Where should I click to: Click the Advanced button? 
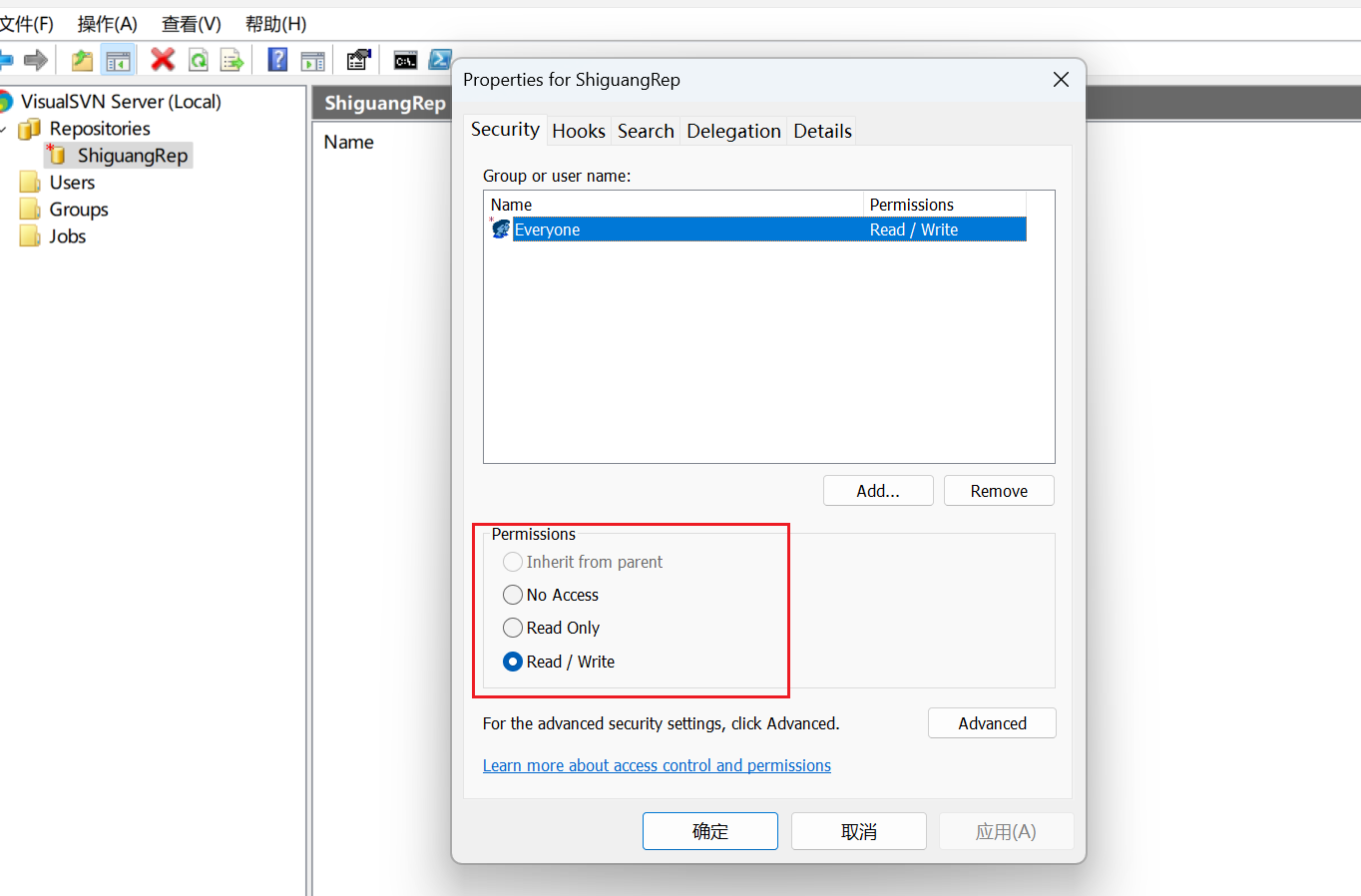tap(992, 723)
